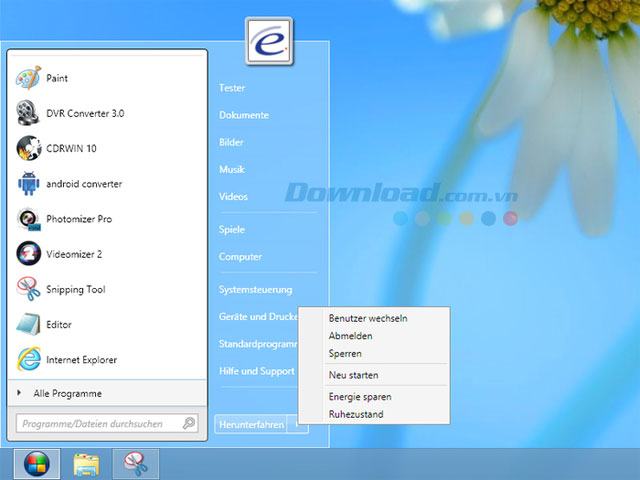Open Videomizer 2
The height and width of the screenshot is (480, 640).
pyautogui.click(x=74, y=254)
